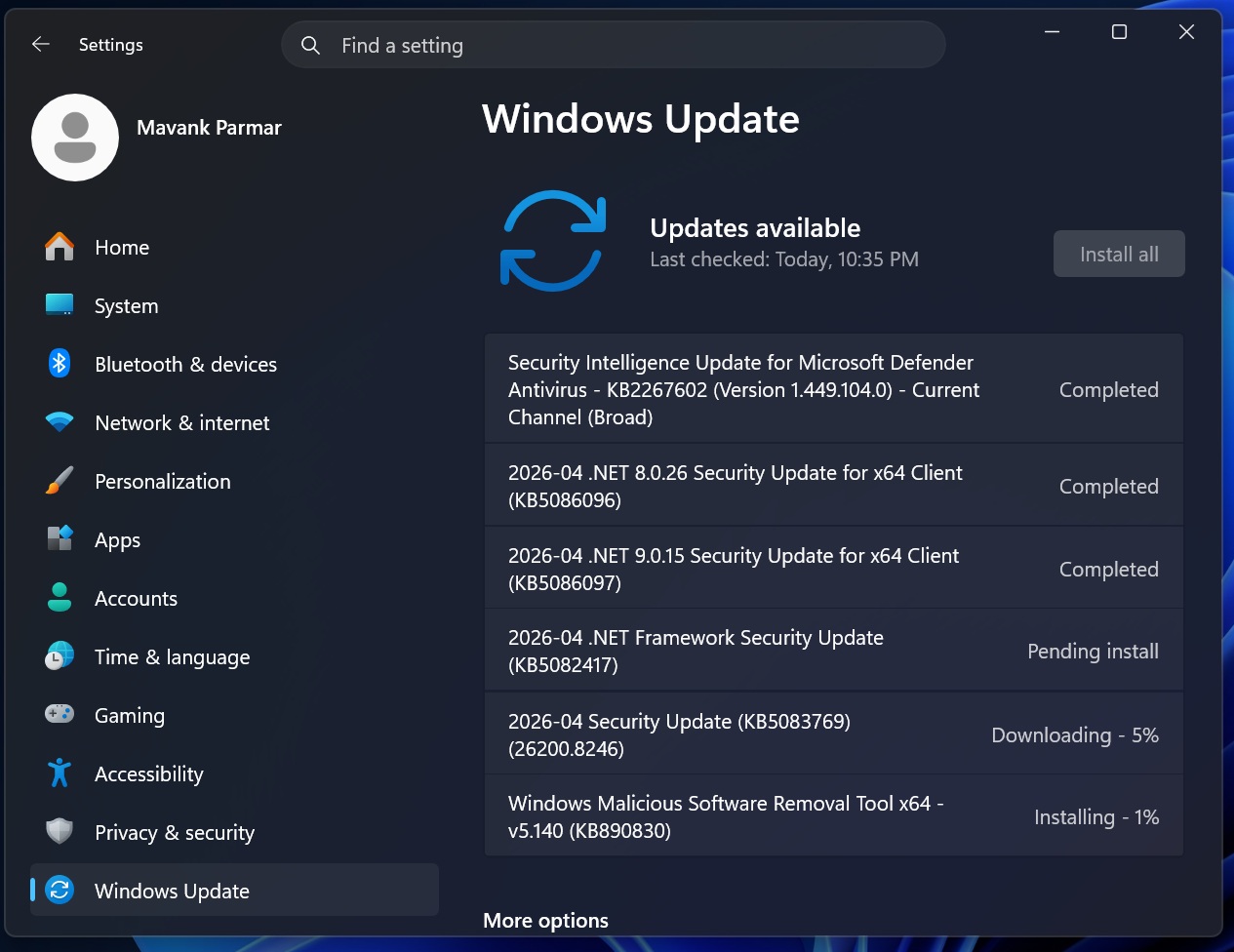Click the back arrow next to Settings
The height and width of the screenshot is (952, 1234).
pos(39,44)
